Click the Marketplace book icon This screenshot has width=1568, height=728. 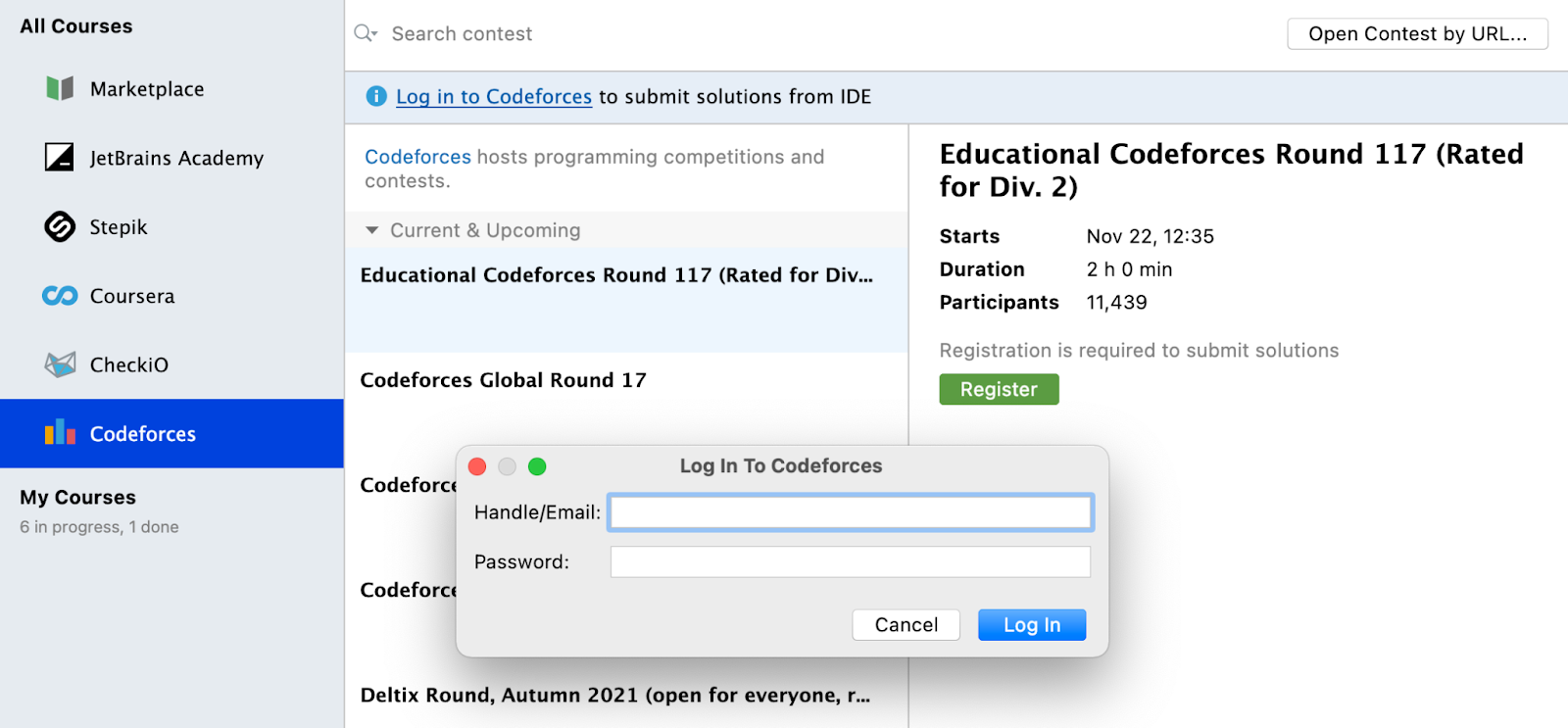pos(60,89)
